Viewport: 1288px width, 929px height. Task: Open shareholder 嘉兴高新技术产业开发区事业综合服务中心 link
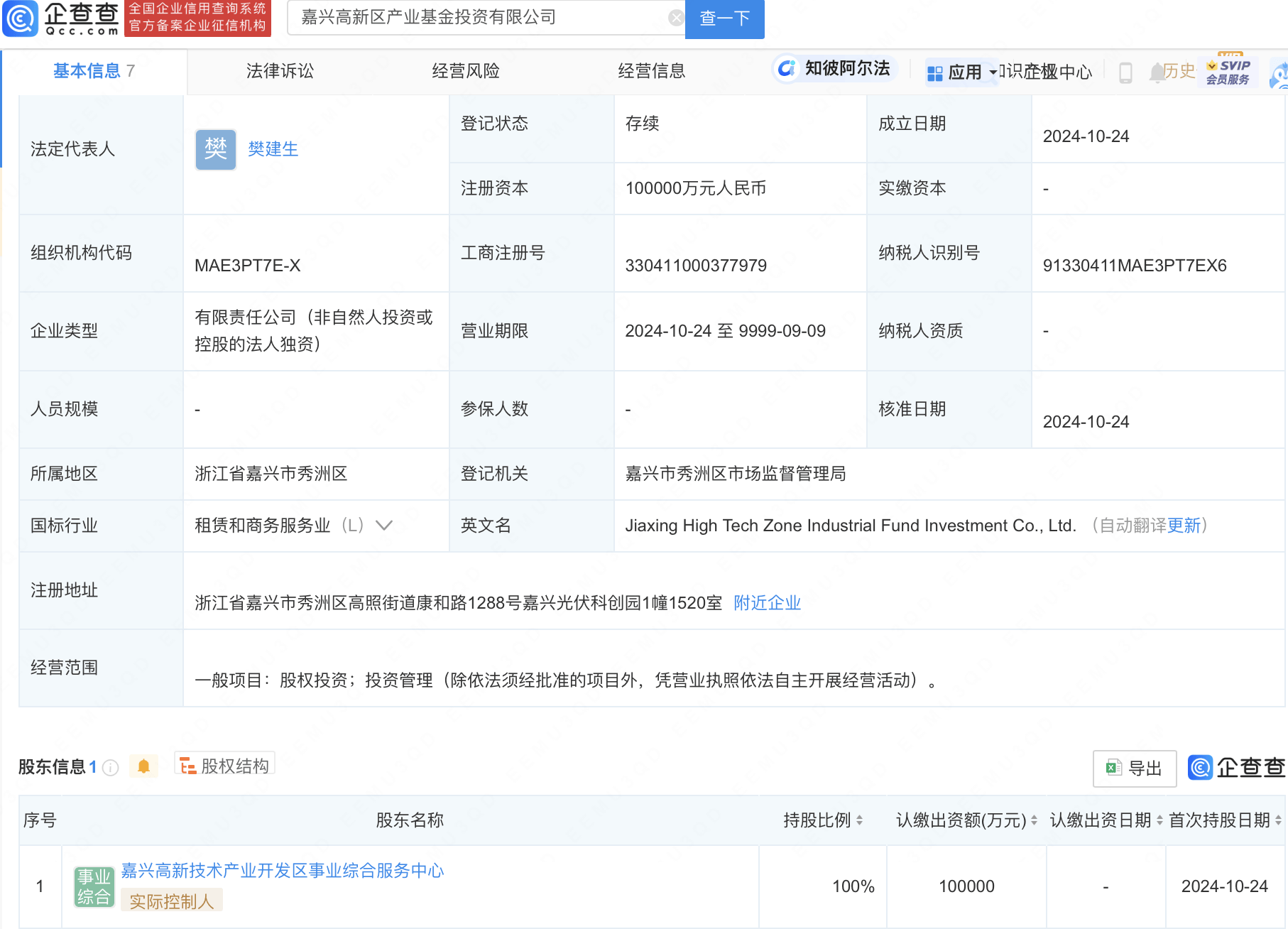pos(283,871)
